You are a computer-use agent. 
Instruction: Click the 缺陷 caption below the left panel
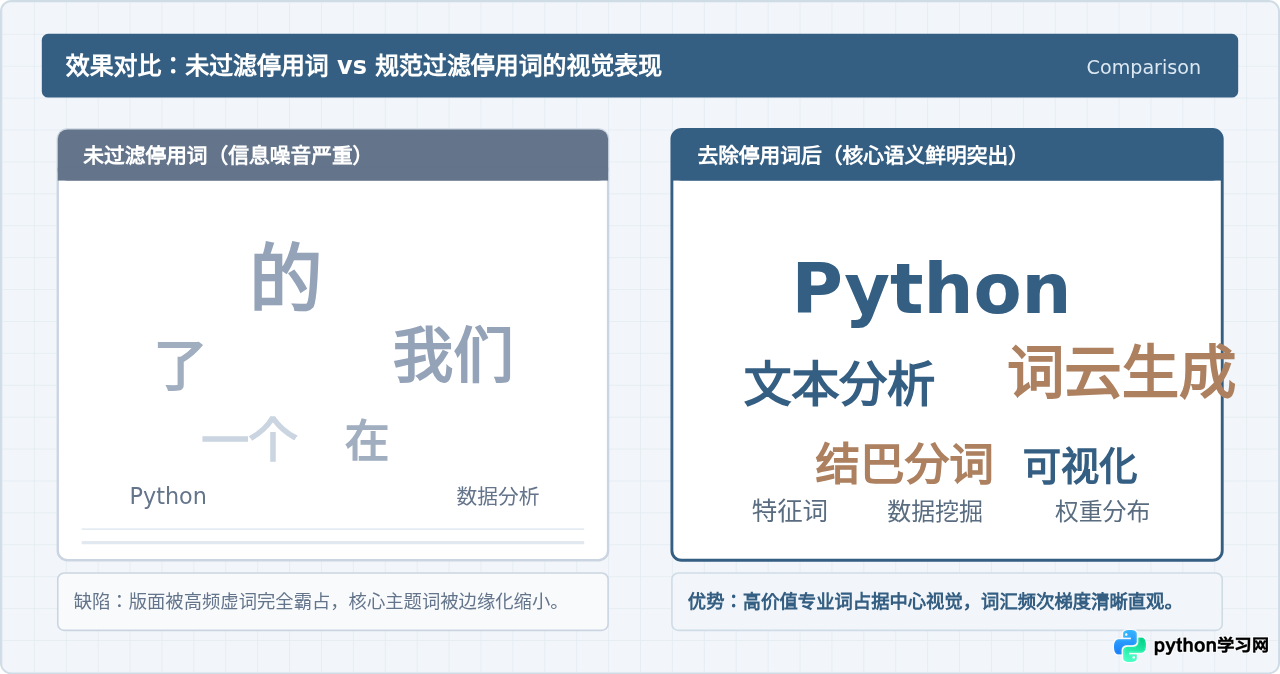(333, 602)
